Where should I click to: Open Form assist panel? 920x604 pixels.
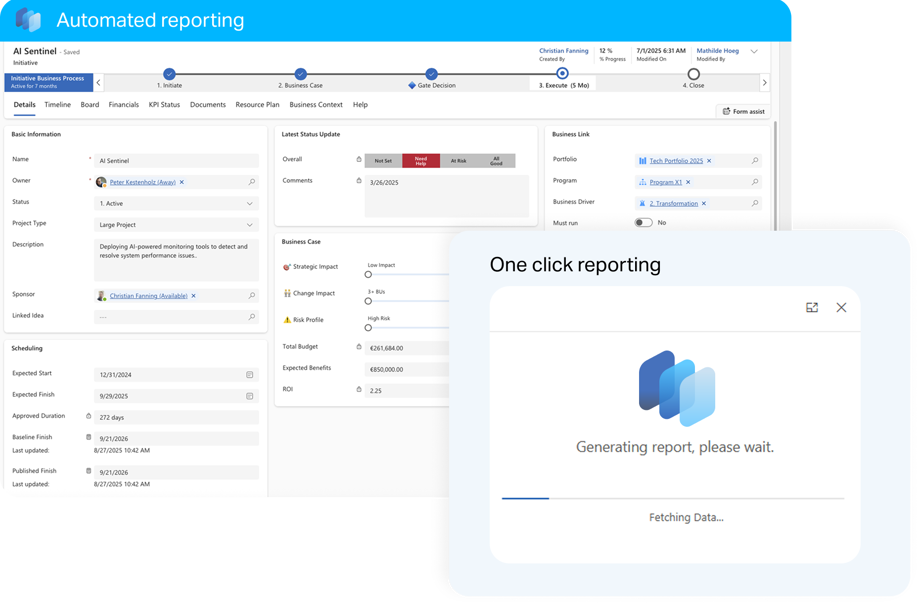click(x=743, y=111)
